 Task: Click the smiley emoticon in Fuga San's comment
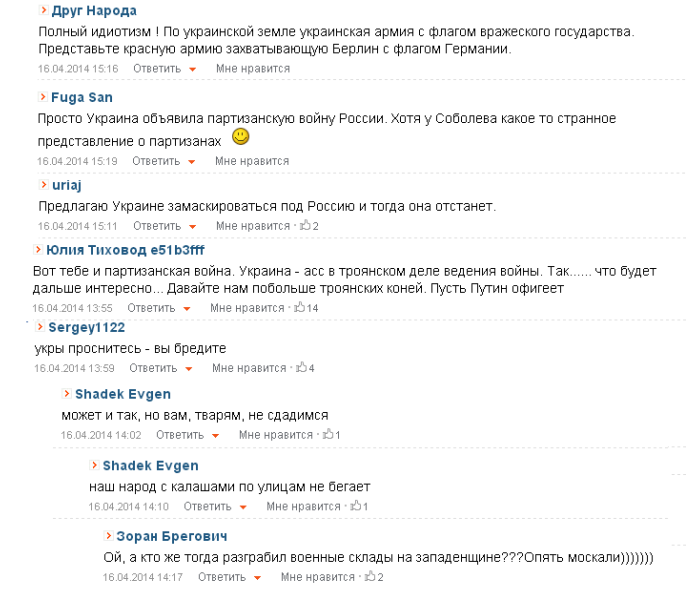[x=240, y=137]
